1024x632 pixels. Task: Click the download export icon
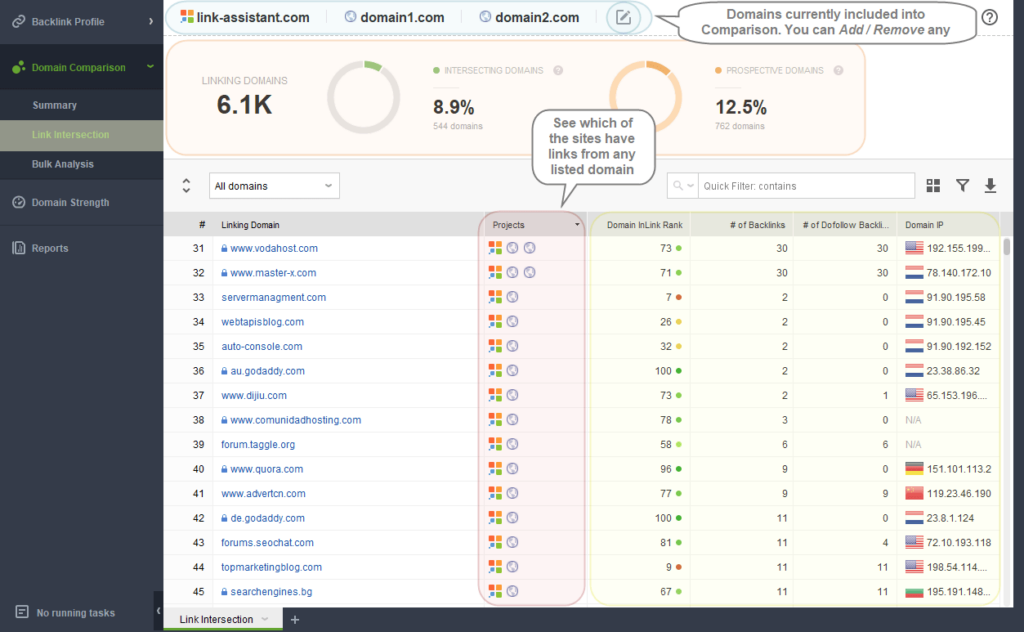(x=990, y=185)
